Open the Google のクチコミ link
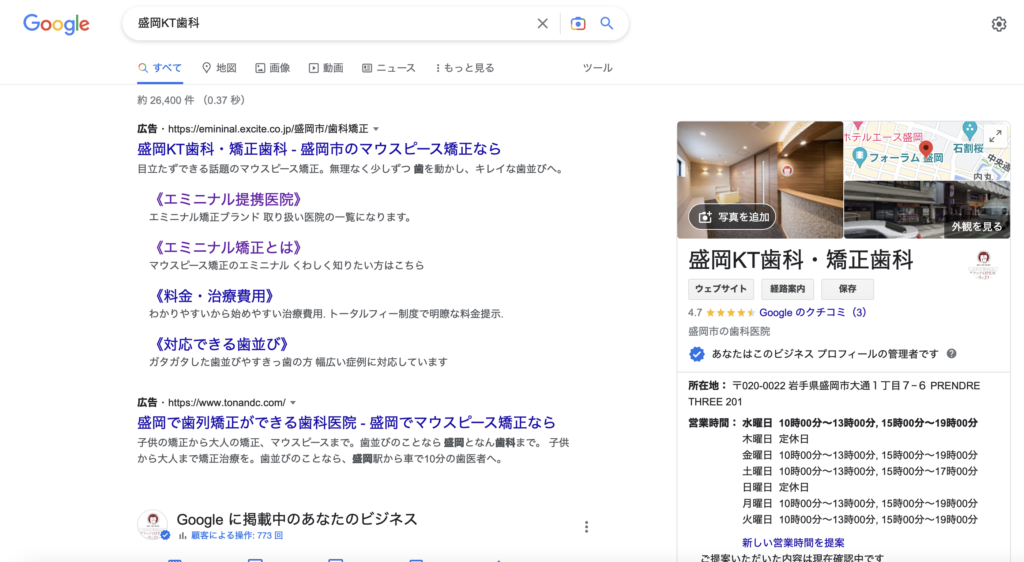Image resolution: width=1024 pixels, height=562 pixels. [x=812, y=312]
